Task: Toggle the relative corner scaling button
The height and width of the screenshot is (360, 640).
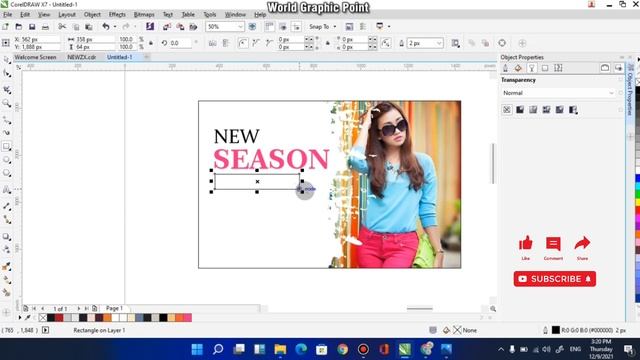Action: [x=386, y=43]
